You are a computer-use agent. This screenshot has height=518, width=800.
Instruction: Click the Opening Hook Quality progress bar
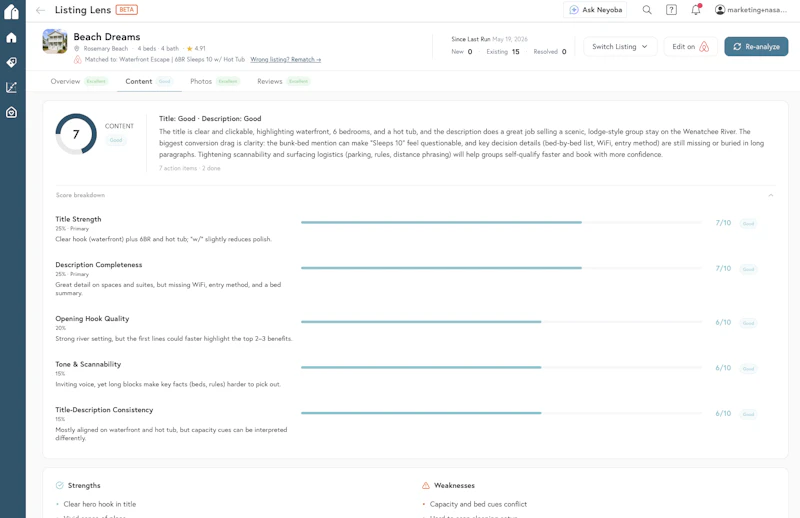coord(501,322)
